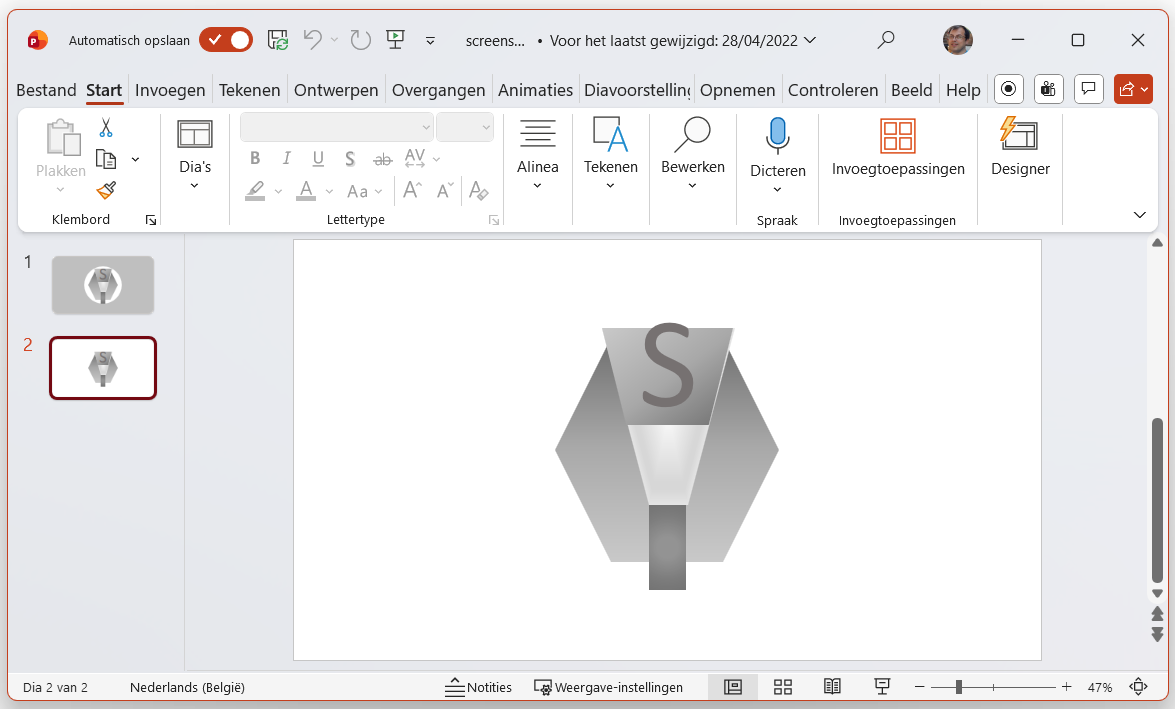Click the Opmaak kopiëren brush icon
The height and width of the screenshot is (709, 1175).
click(x=106, y=190)
